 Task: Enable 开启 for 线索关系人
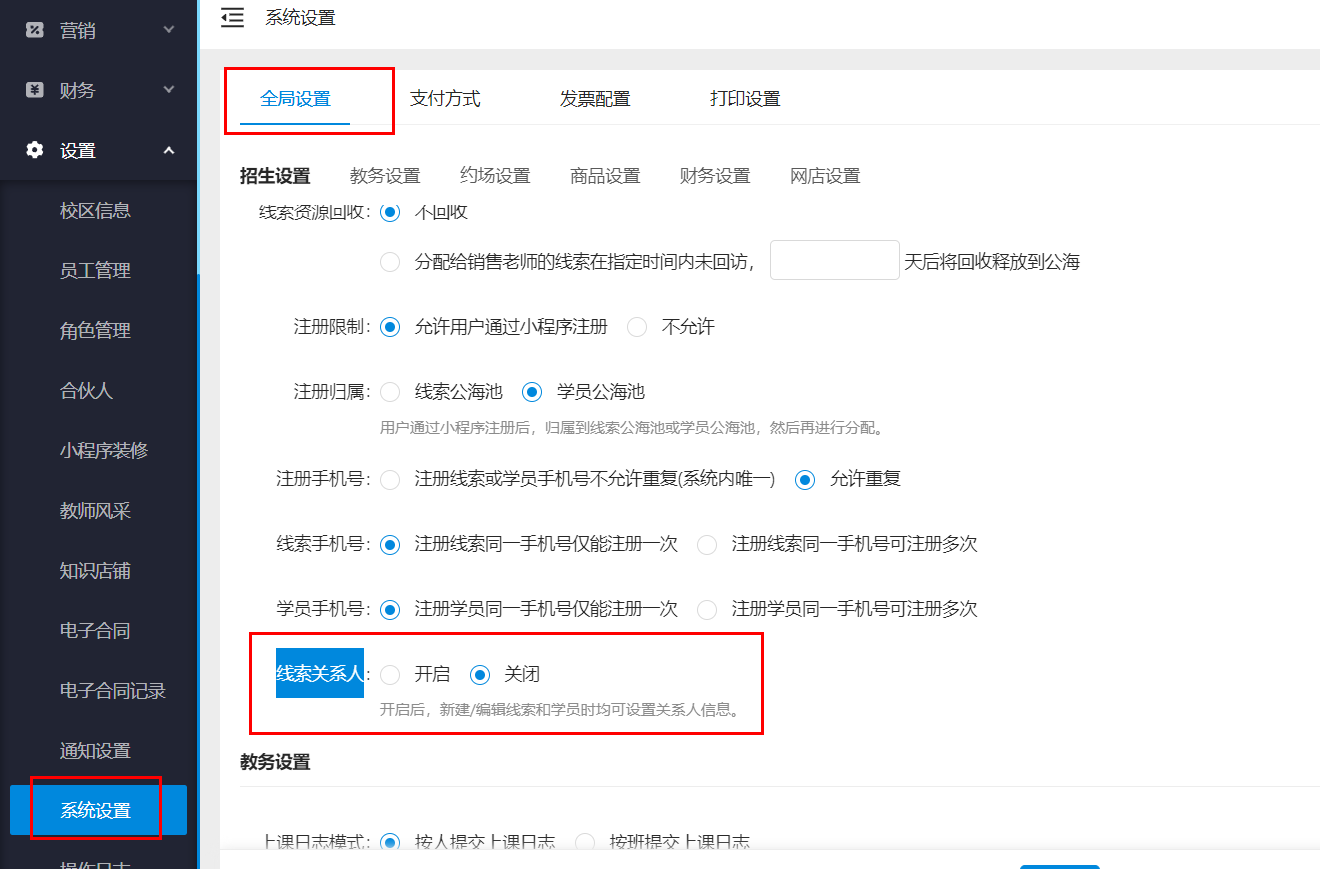click(390, 674)
